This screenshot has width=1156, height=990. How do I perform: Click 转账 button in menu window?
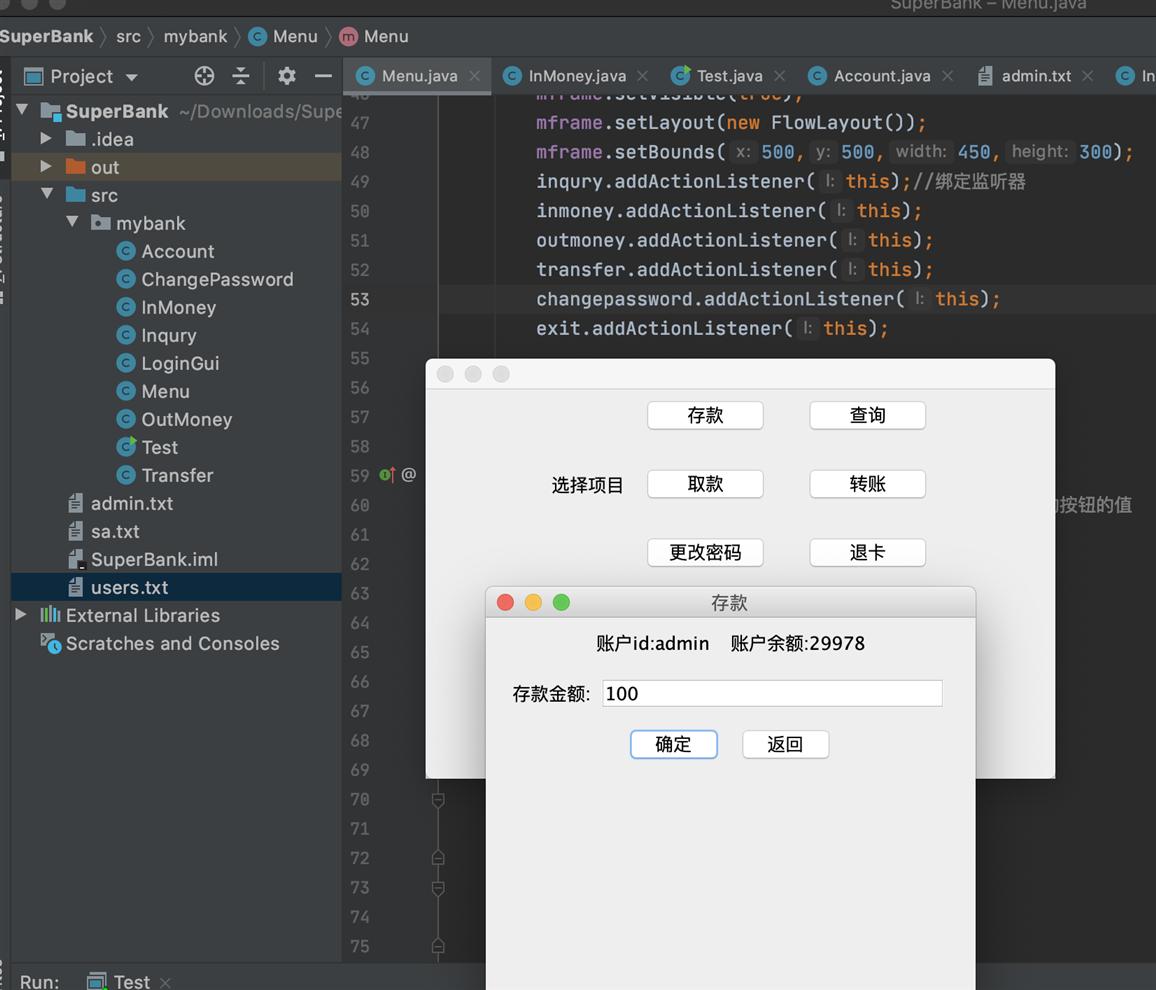pyautogui.click(x=867, y=484)
